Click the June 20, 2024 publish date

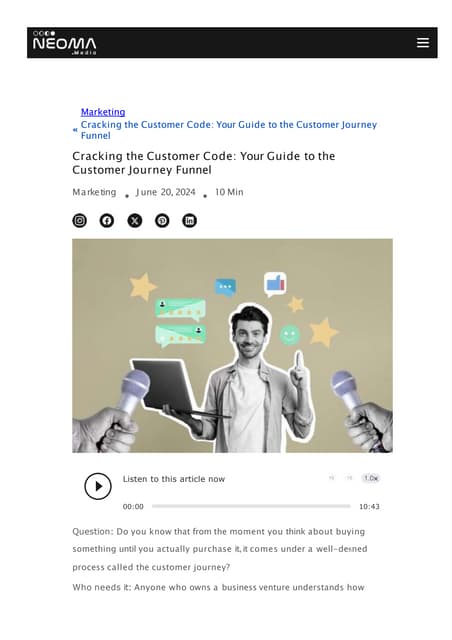click(166, 192)
